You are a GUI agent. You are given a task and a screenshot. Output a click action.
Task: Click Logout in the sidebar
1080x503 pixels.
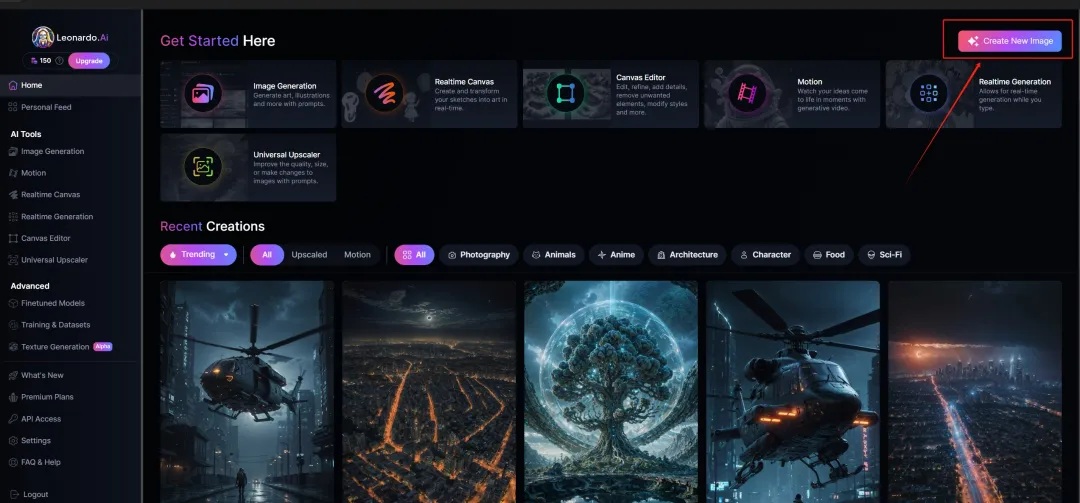(35, 494)
